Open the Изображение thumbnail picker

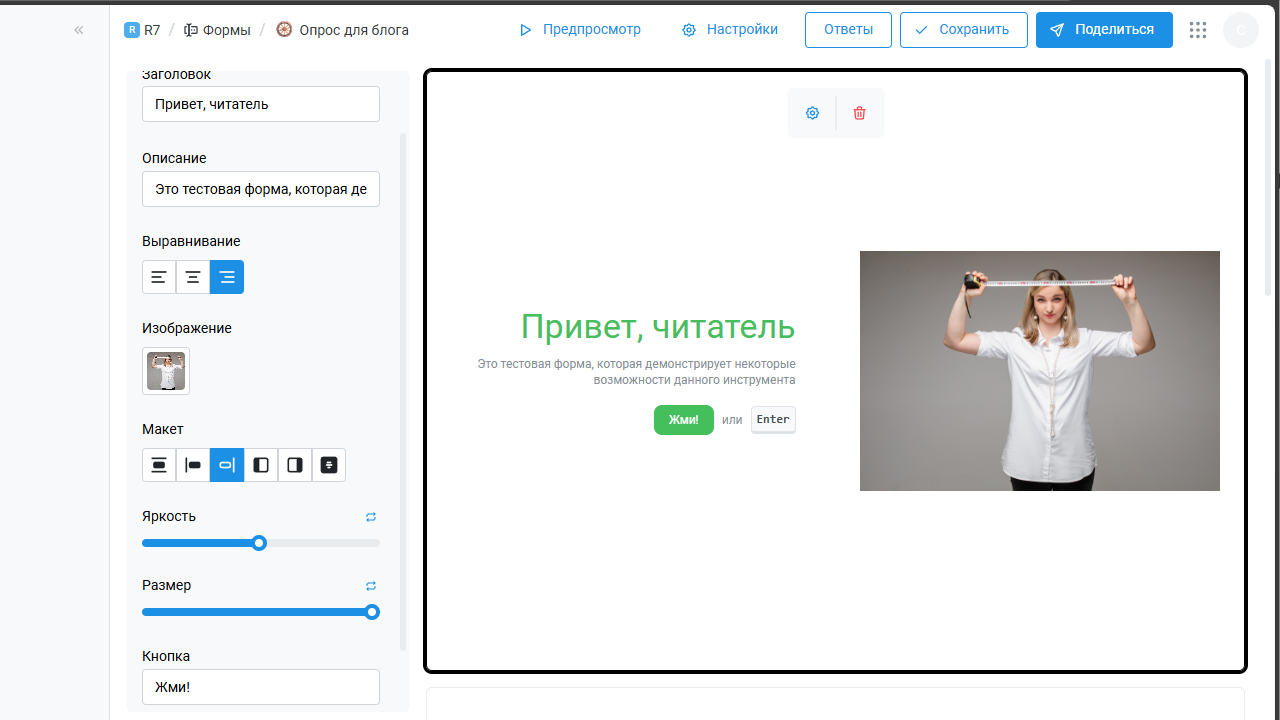tap(166, 371)
